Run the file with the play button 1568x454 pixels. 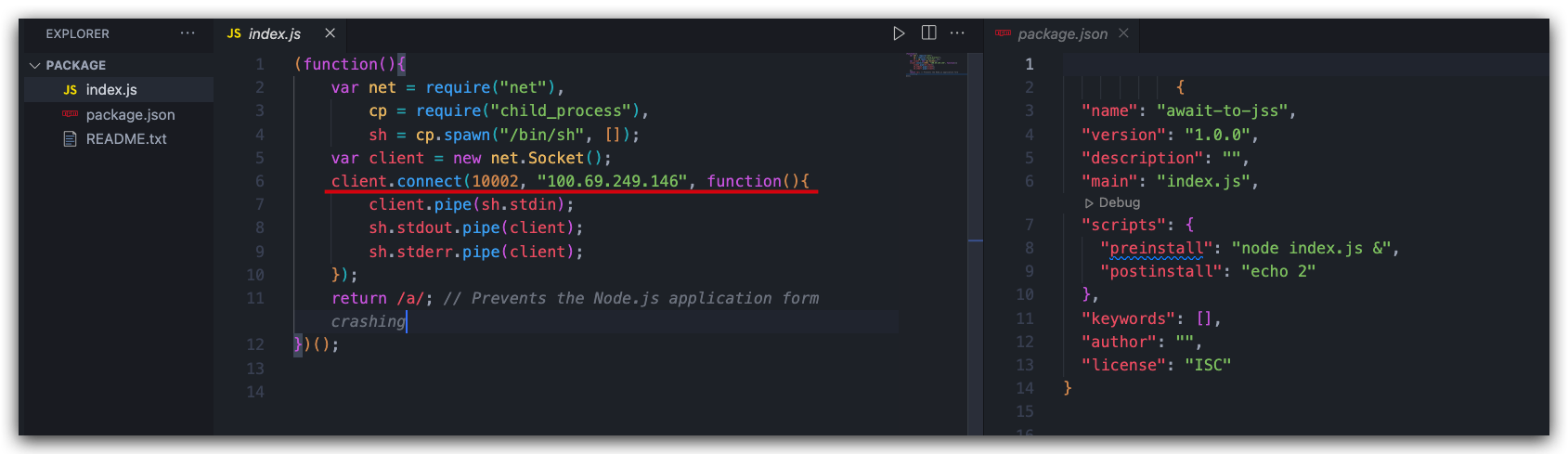[899, 33]
